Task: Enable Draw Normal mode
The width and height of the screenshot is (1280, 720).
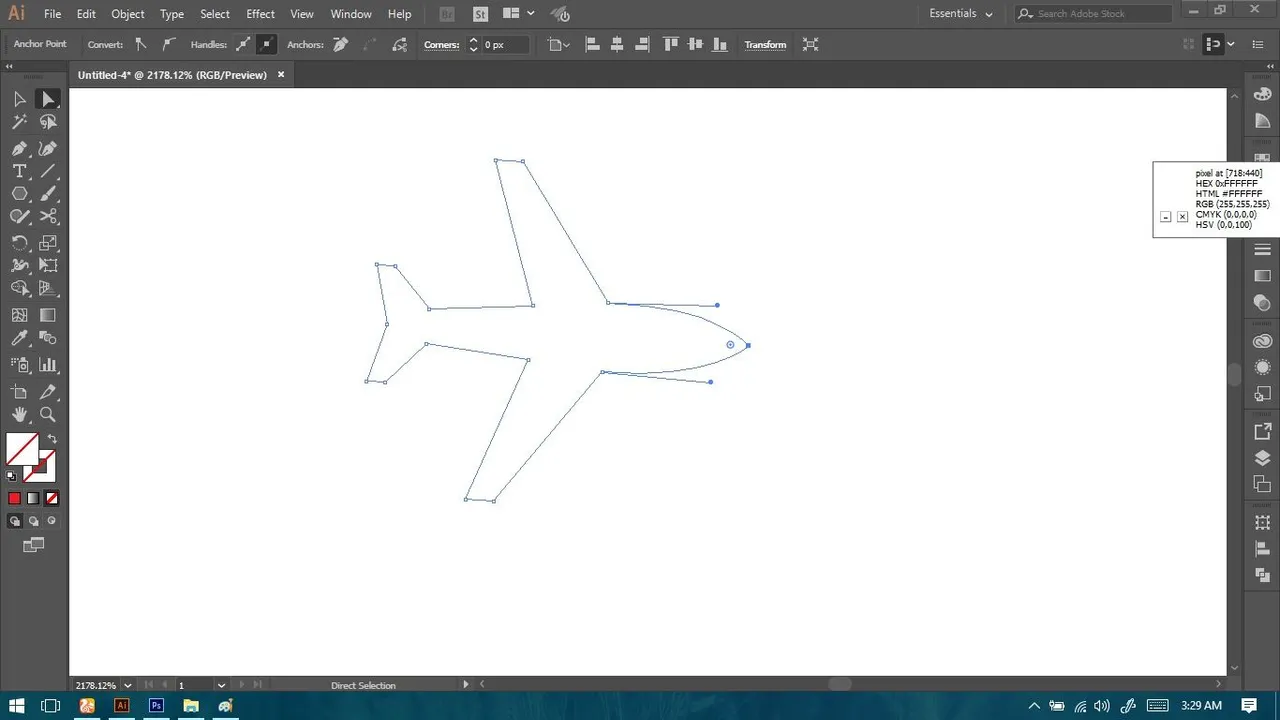Action: (15, 521)
